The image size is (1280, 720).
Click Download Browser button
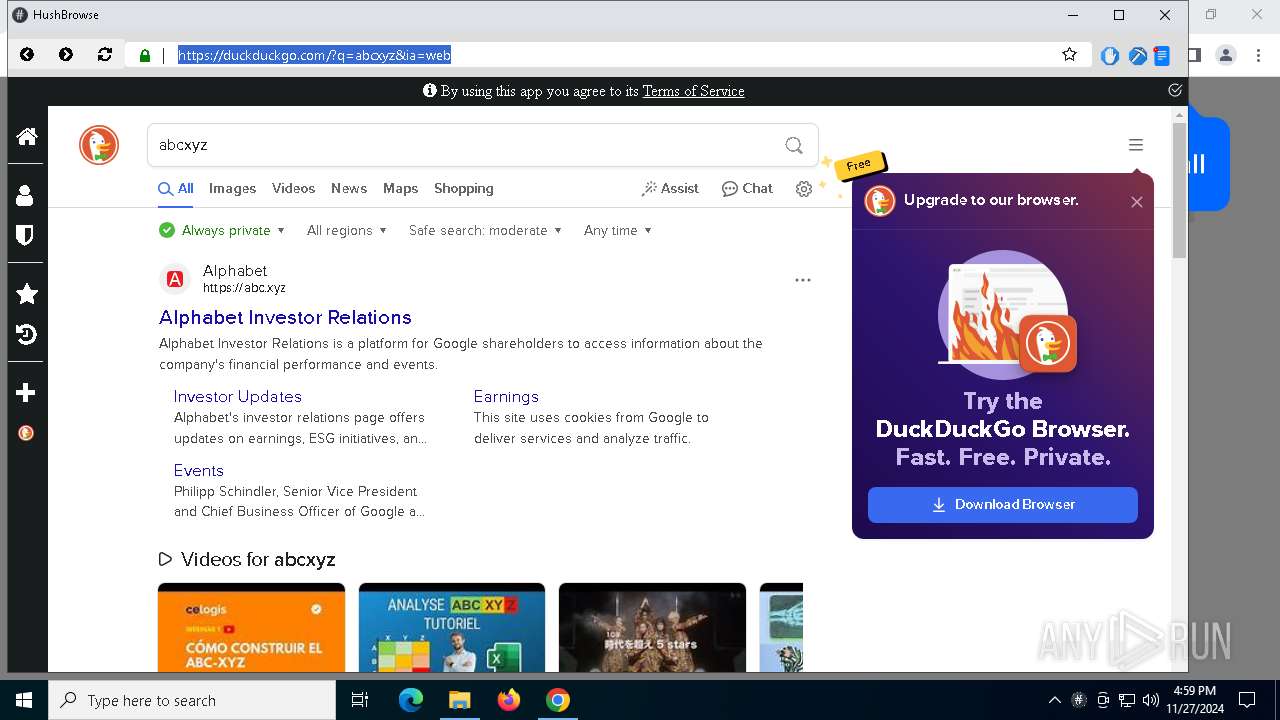point(1003,505)
